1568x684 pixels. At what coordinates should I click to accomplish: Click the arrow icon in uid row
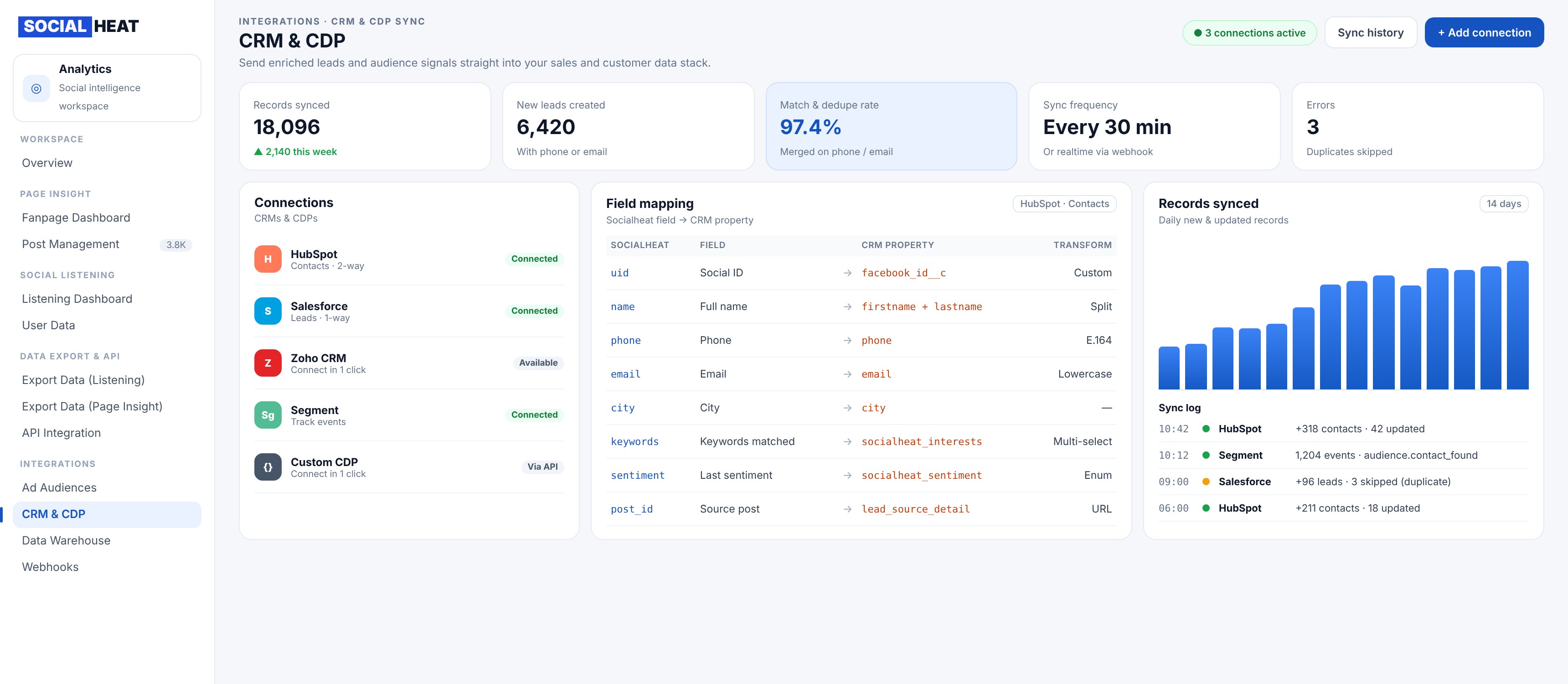(x=847, y=273)
